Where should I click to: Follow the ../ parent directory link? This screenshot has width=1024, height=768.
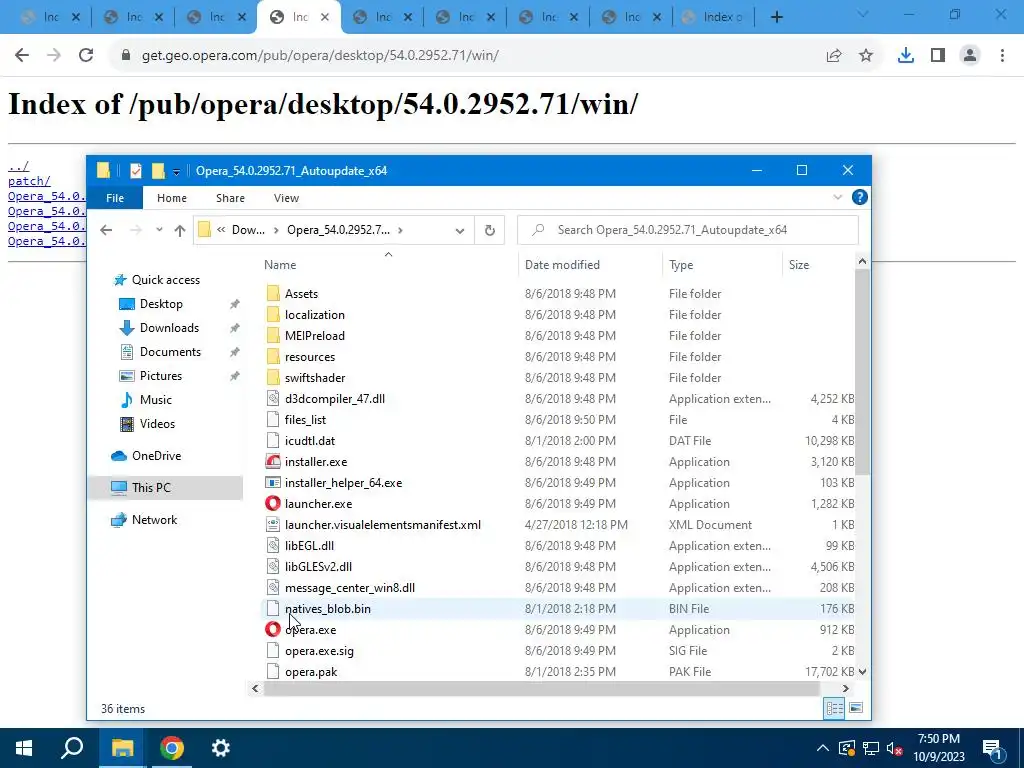(x=18, y=166)
